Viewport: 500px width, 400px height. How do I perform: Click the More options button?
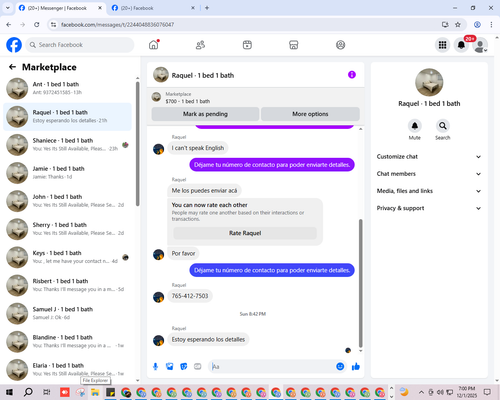(310, 114)
